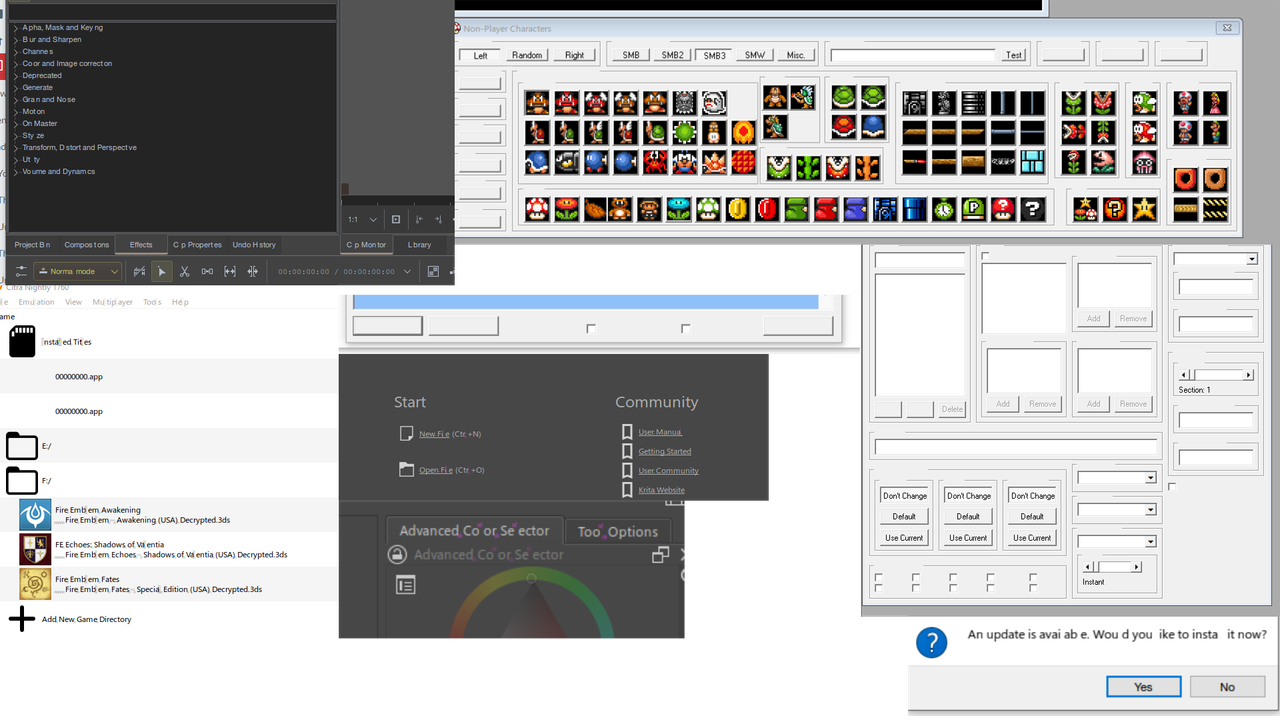Choose the Ice Flower item icon

(680, 209)
